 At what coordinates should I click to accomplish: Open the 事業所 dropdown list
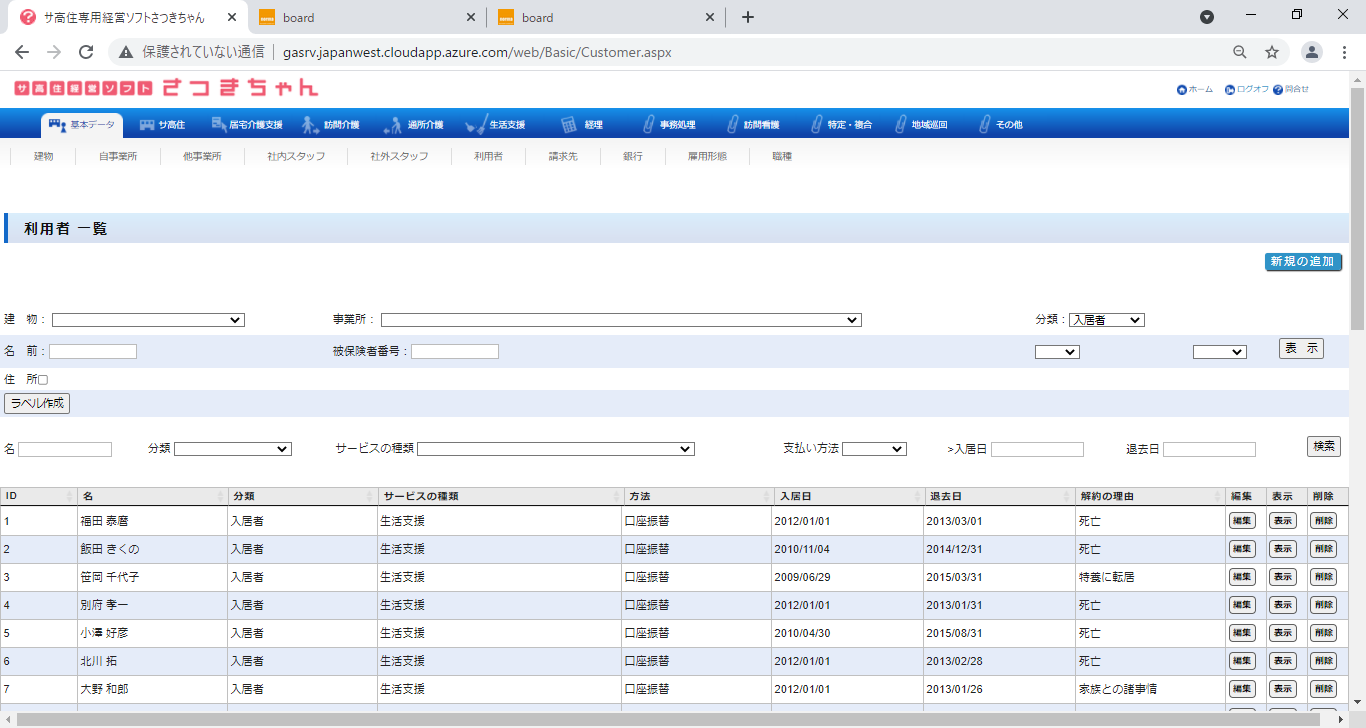[620, 320]
